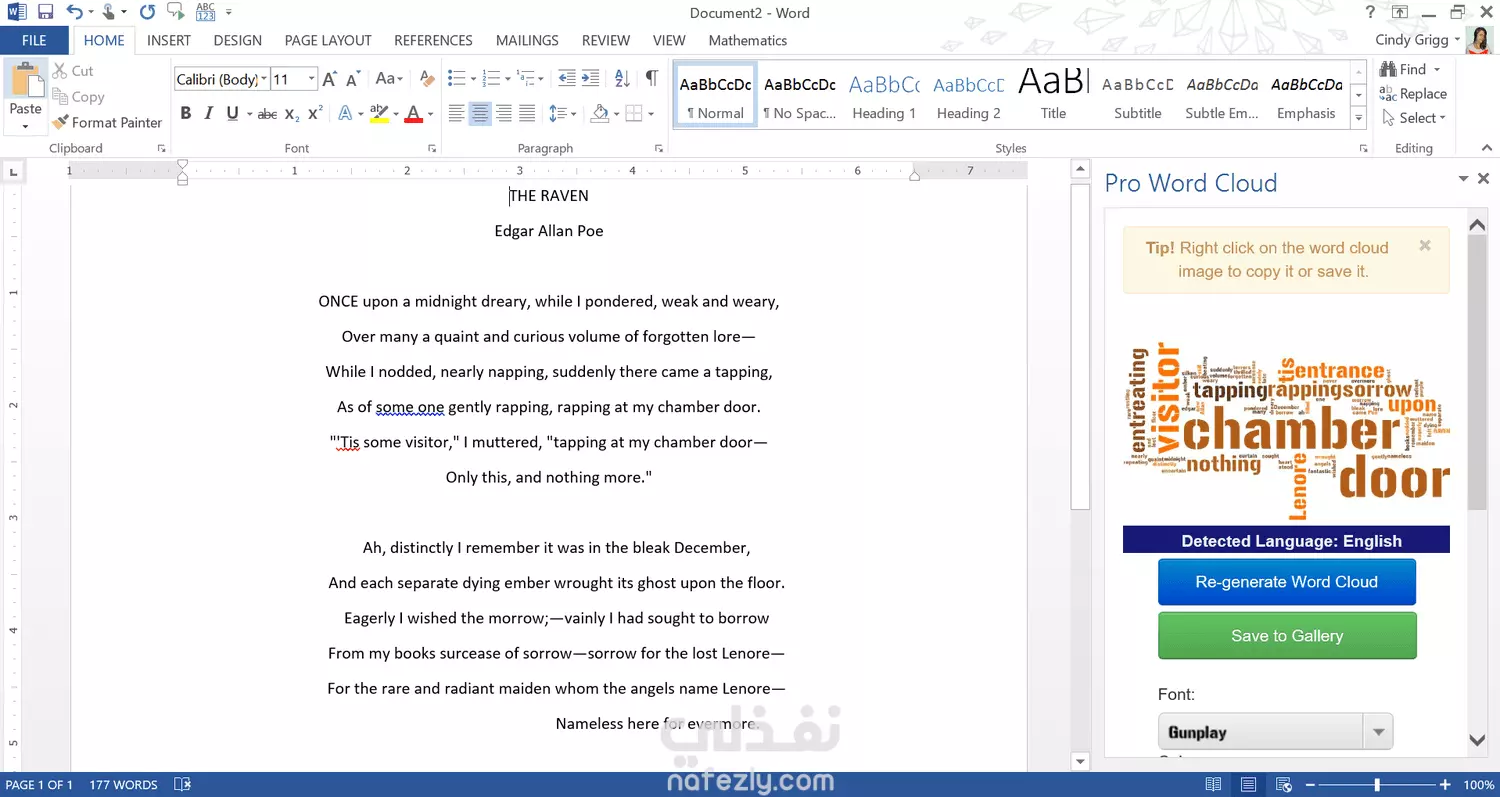Apply the Title style
The width and height of the screenshot is (1500, 797).
(1053, 94)
